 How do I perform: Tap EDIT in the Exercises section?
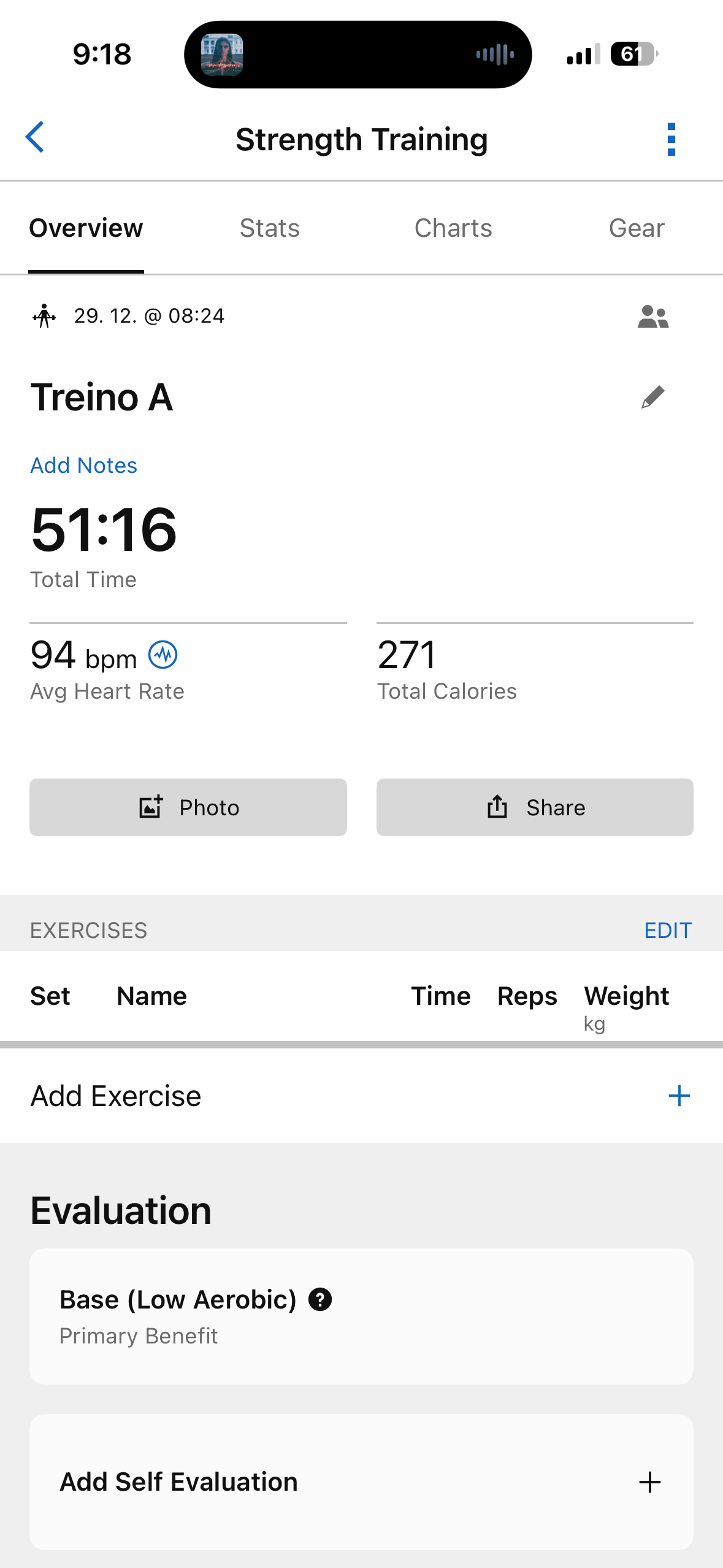(668, 931)
